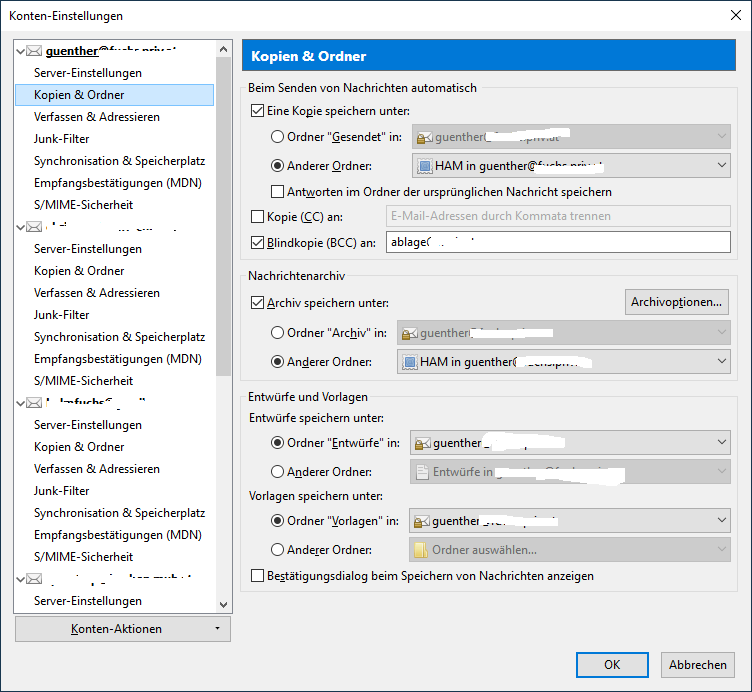Select S/MIME-Sicherheit under the first account
752x692 pixels.
pos(83,205)
